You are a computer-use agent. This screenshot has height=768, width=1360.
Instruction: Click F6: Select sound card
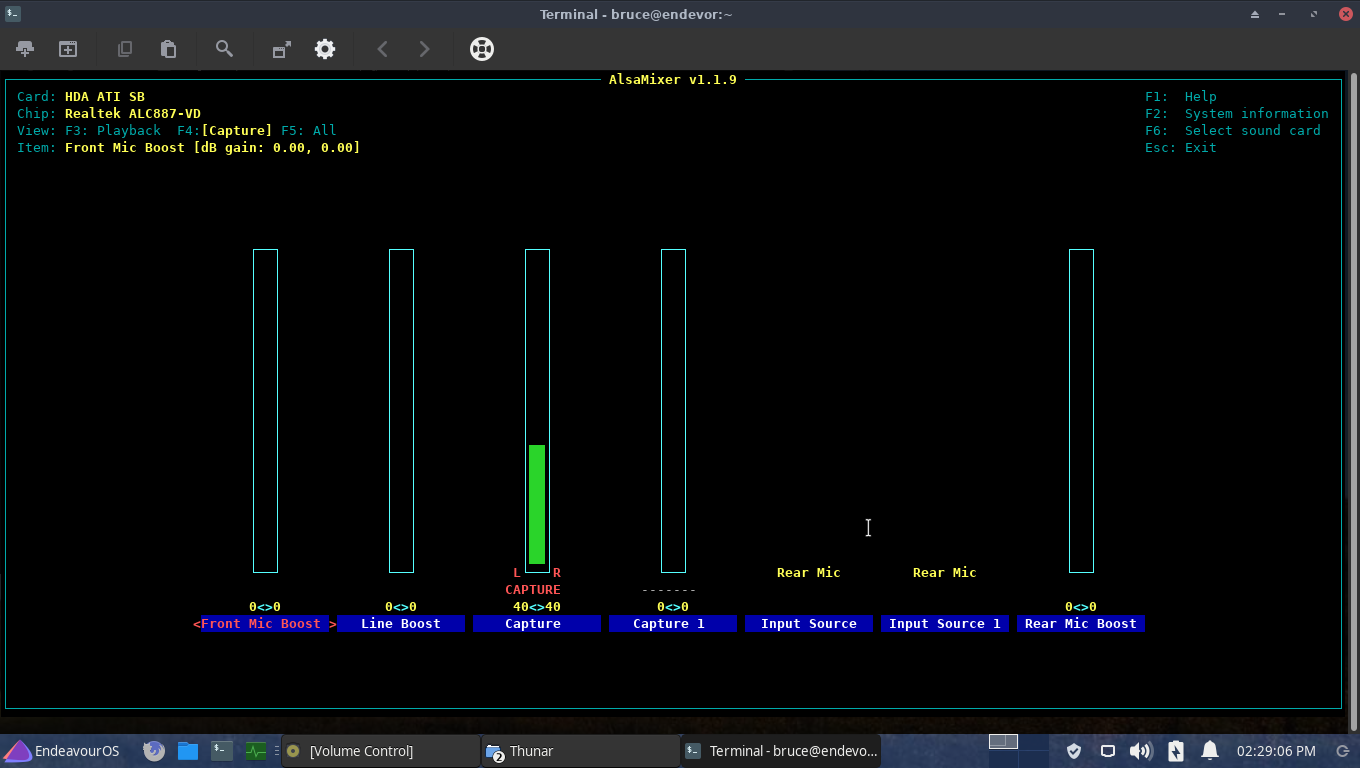(1233, 130)
